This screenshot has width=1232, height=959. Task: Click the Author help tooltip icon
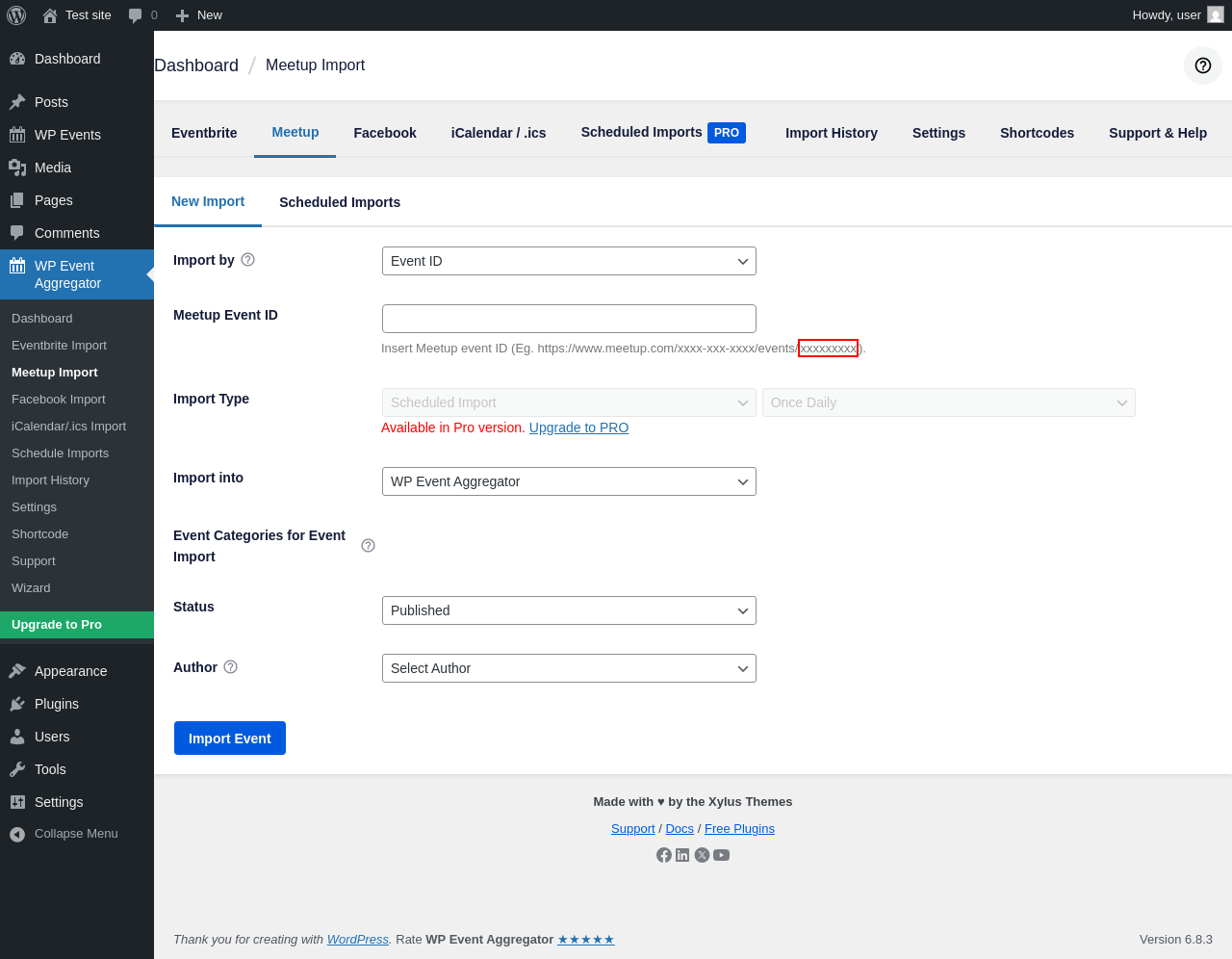(230, 667)
